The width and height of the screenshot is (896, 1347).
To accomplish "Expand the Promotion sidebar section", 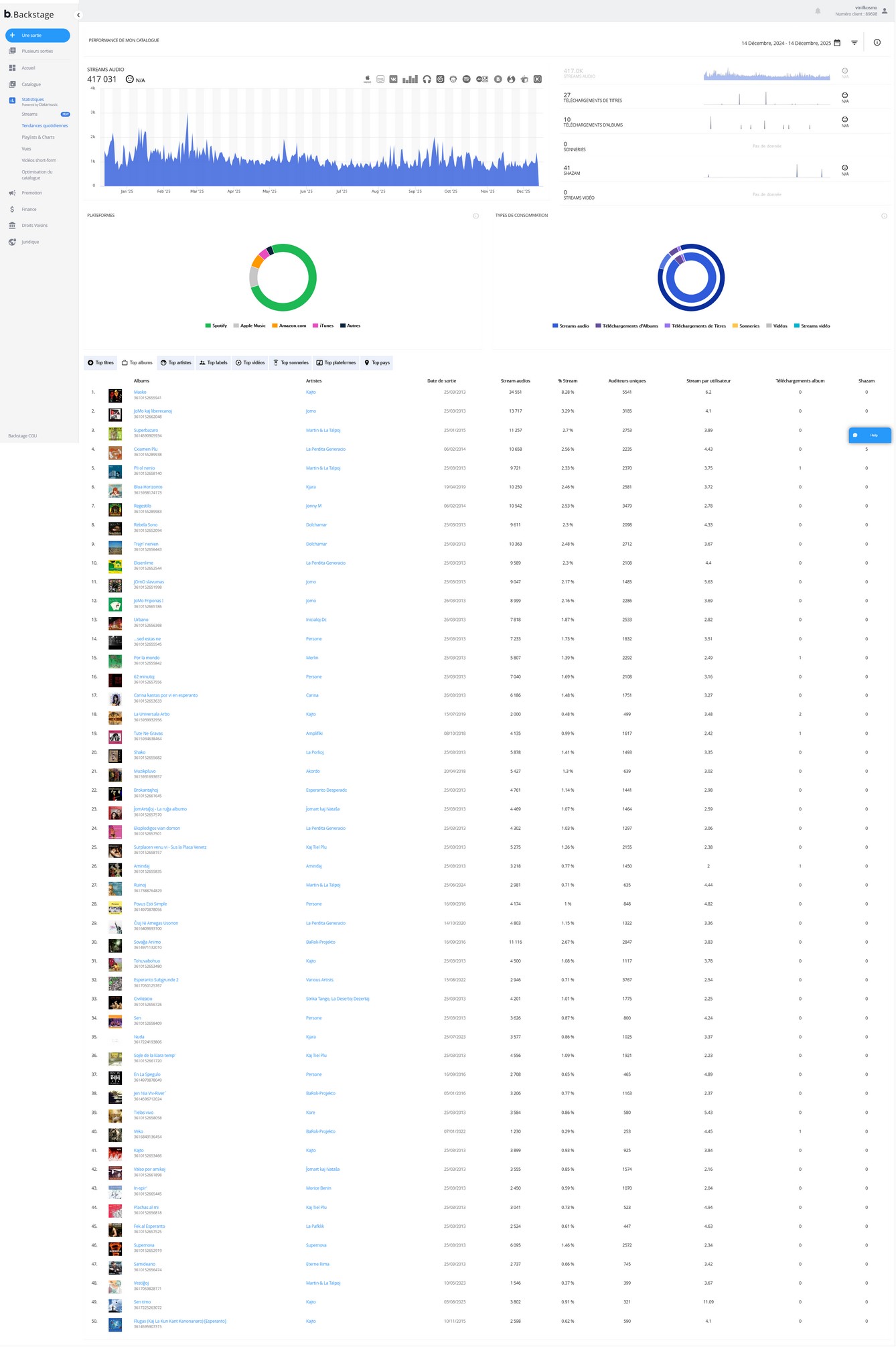I will coord(31,193).
